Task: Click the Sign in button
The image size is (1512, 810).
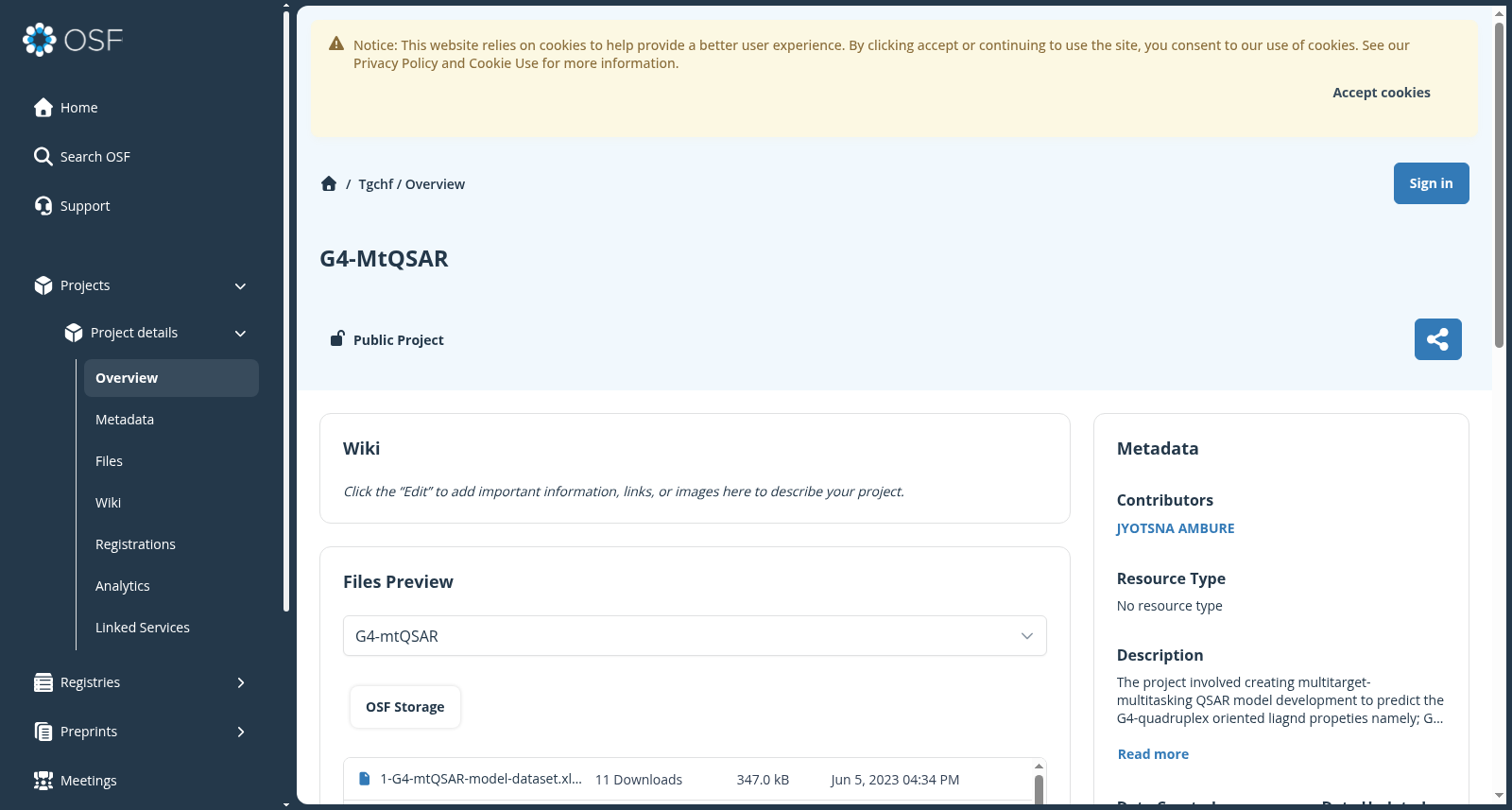Action: pyautogui.click(x=1431, y=183)
